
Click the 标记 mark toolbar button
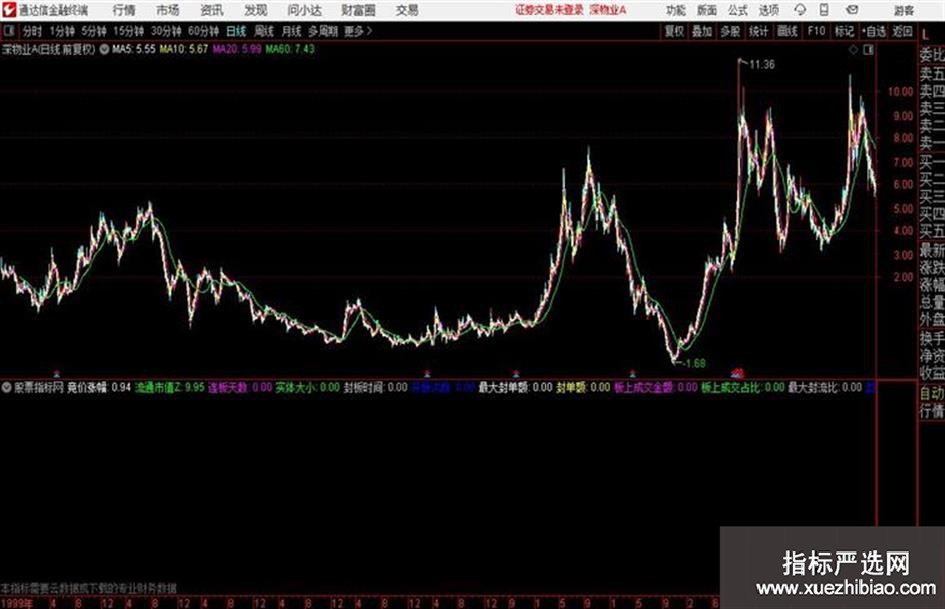tap(844, 31)
